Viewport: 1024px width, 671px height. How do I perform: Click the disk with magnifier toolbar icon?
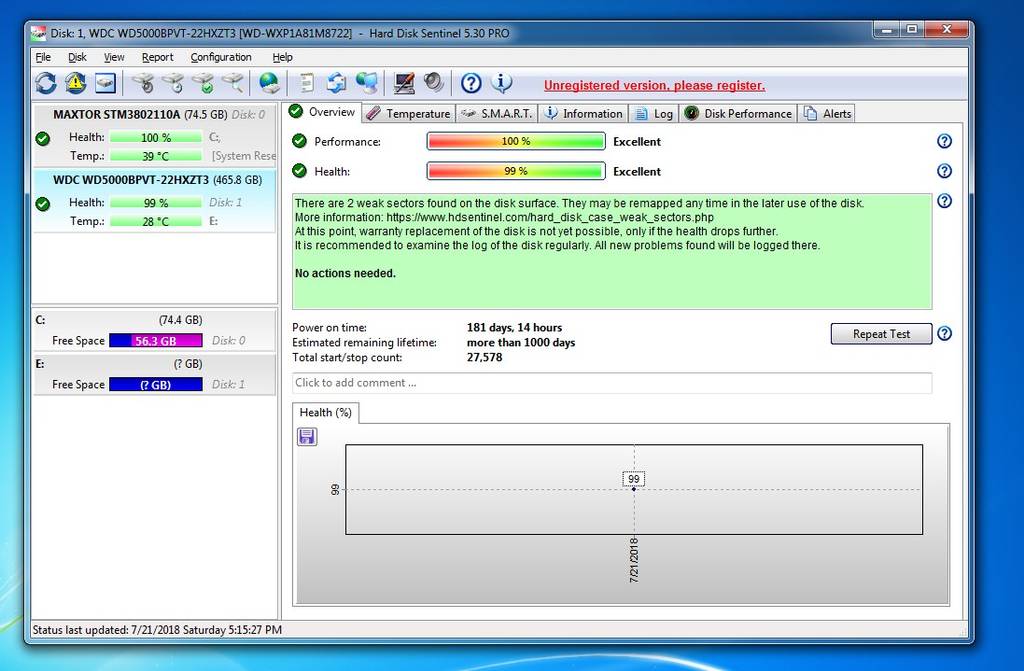[x=233, y=83]
